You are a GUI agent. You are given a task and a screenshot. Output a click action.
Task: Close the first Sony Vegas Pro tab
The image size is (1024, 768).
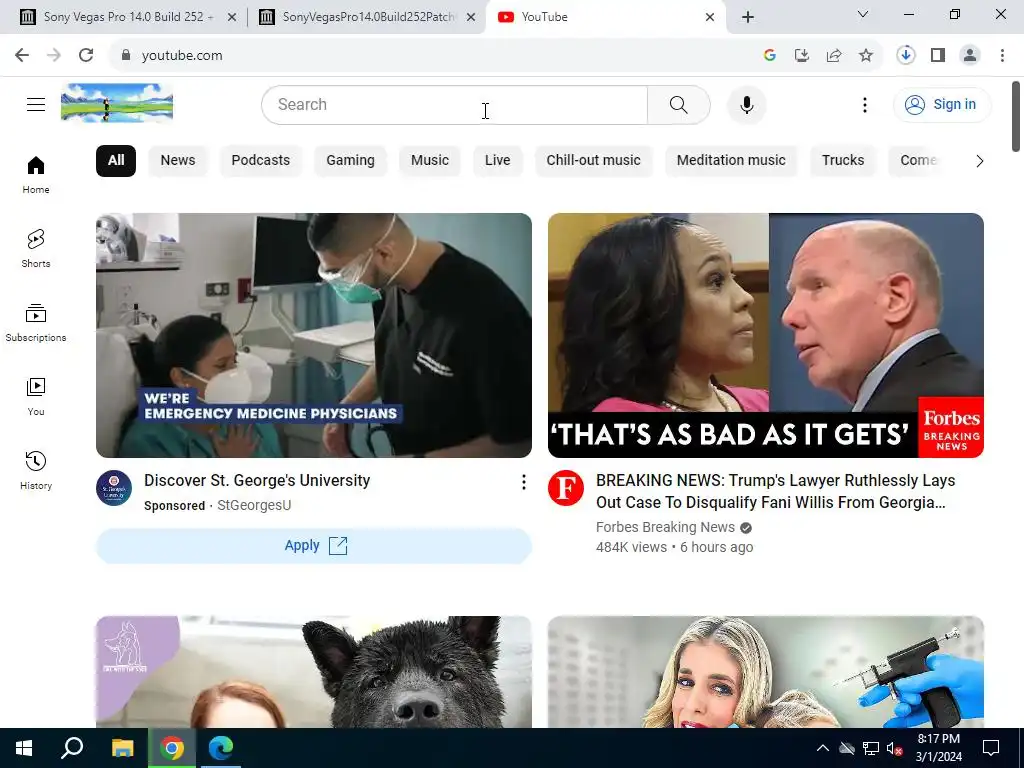tap(231, 18)
